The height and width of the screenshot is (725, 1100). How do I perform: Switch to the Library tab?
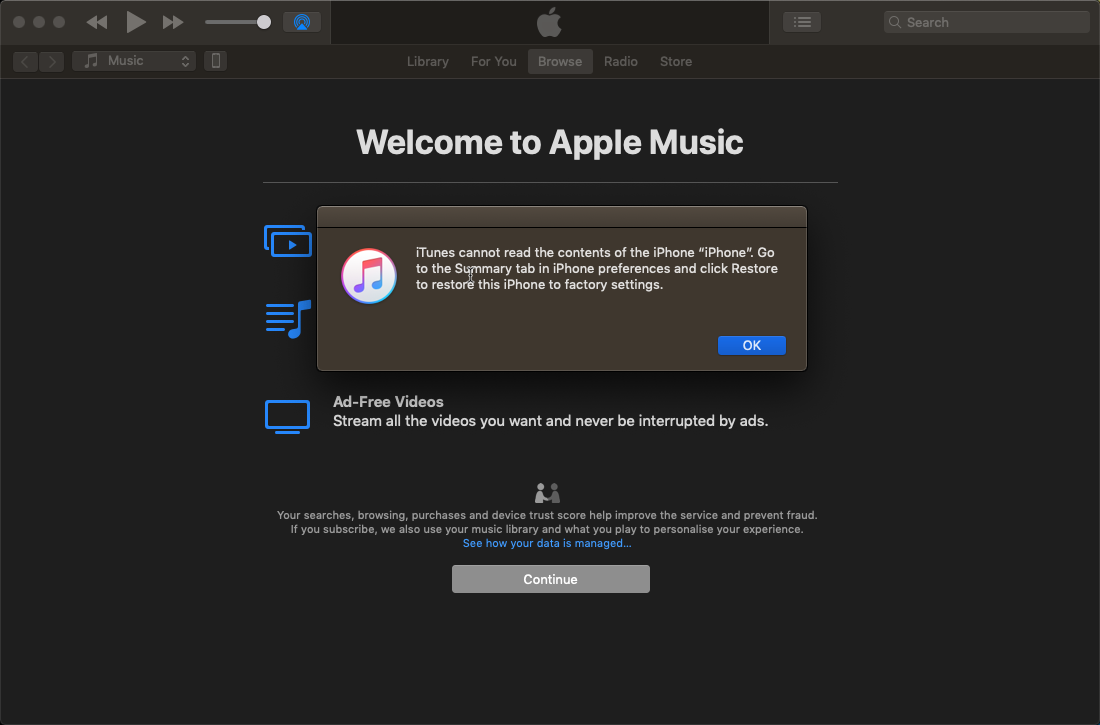point(428,62)
